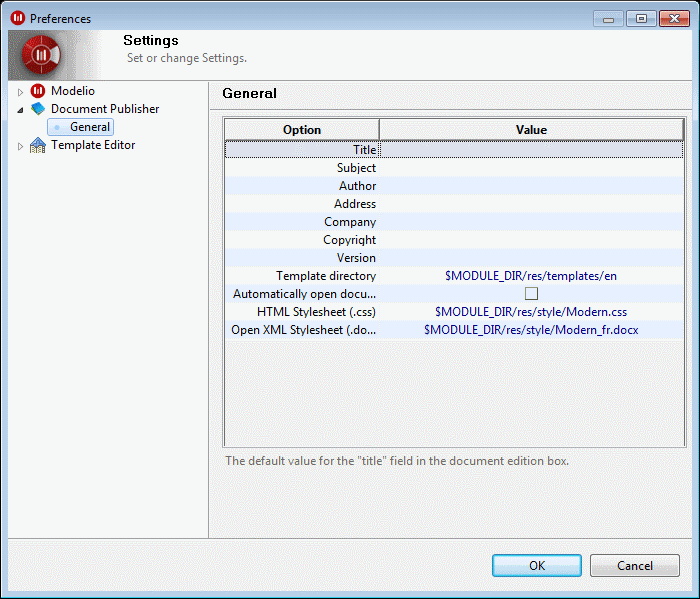The image size is (700, 599).
Task: Click $MODULE_DIR/res/style/Modern_fr.docx value
Action: (x=531, y=330)
